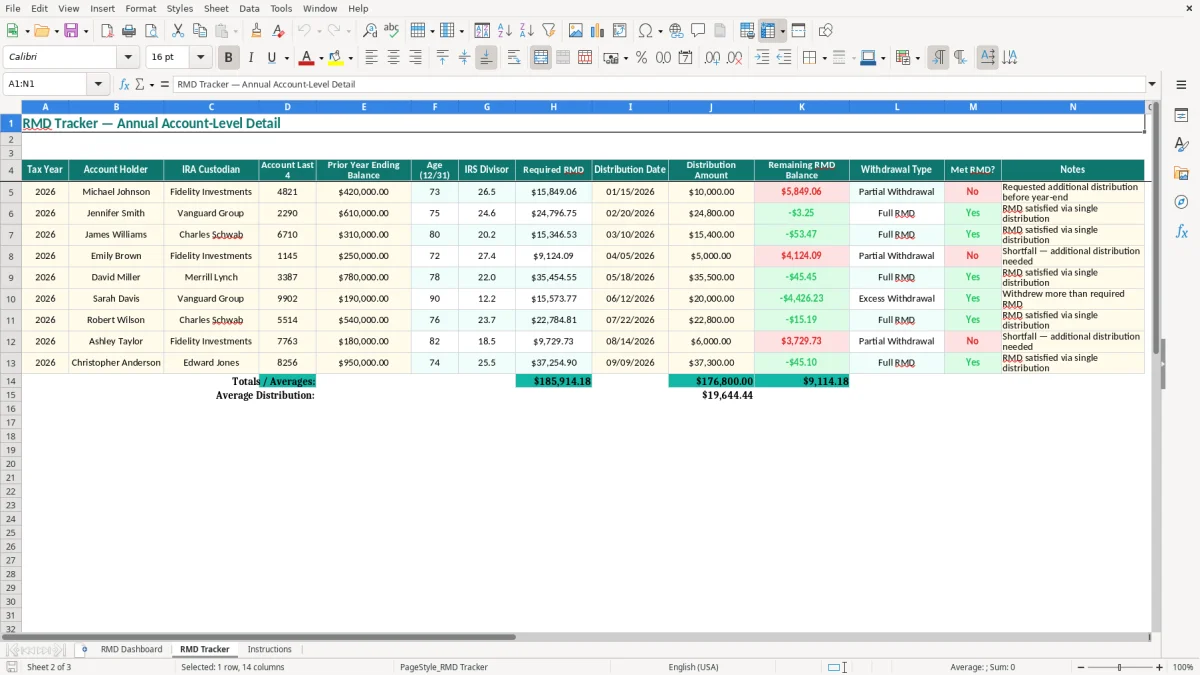Select row 14 header
This screenshot has width=1200, height=675.
point(11,381)
